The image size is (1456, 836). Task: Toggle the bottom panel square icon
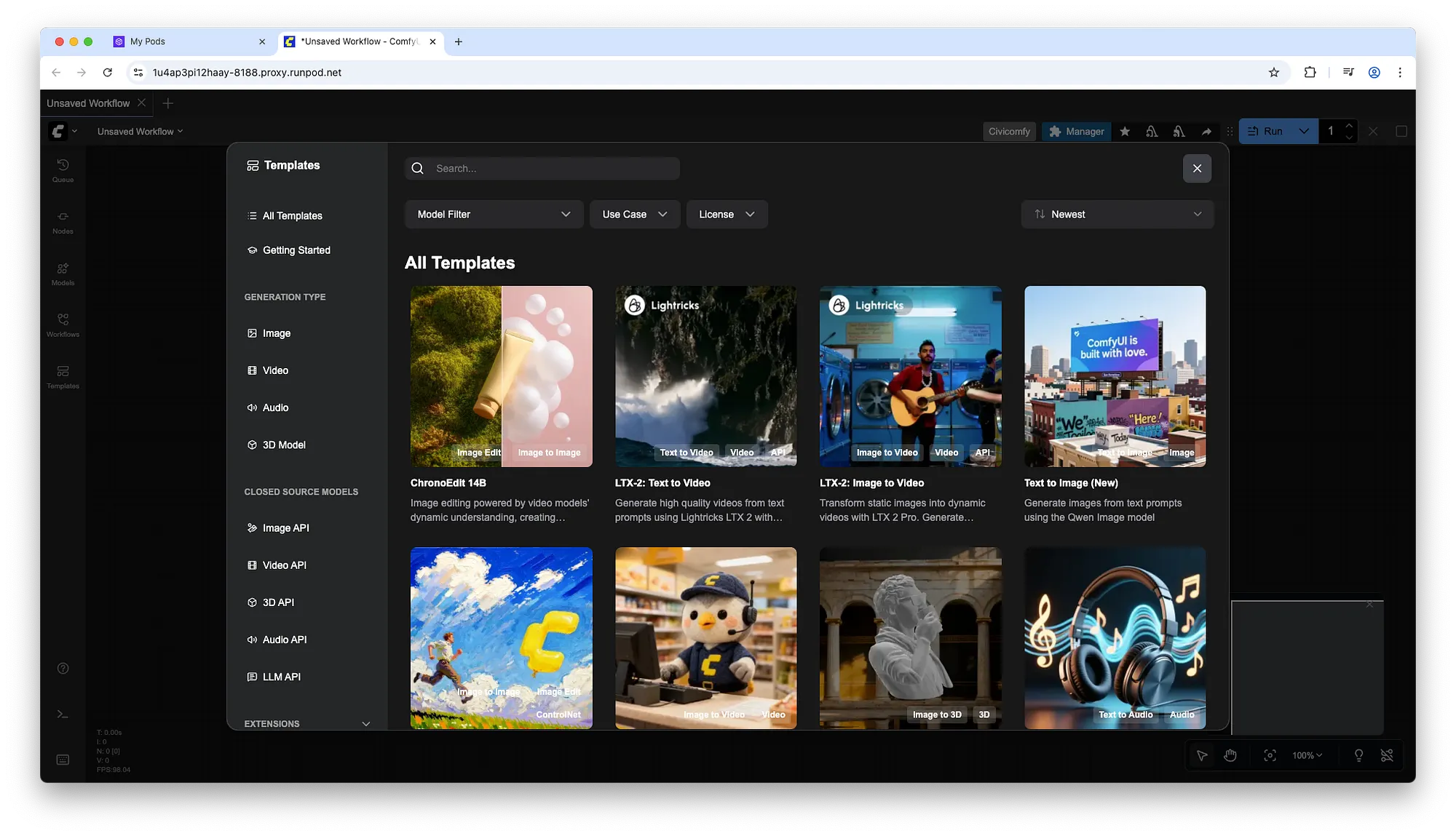(x=1401, y=131)
